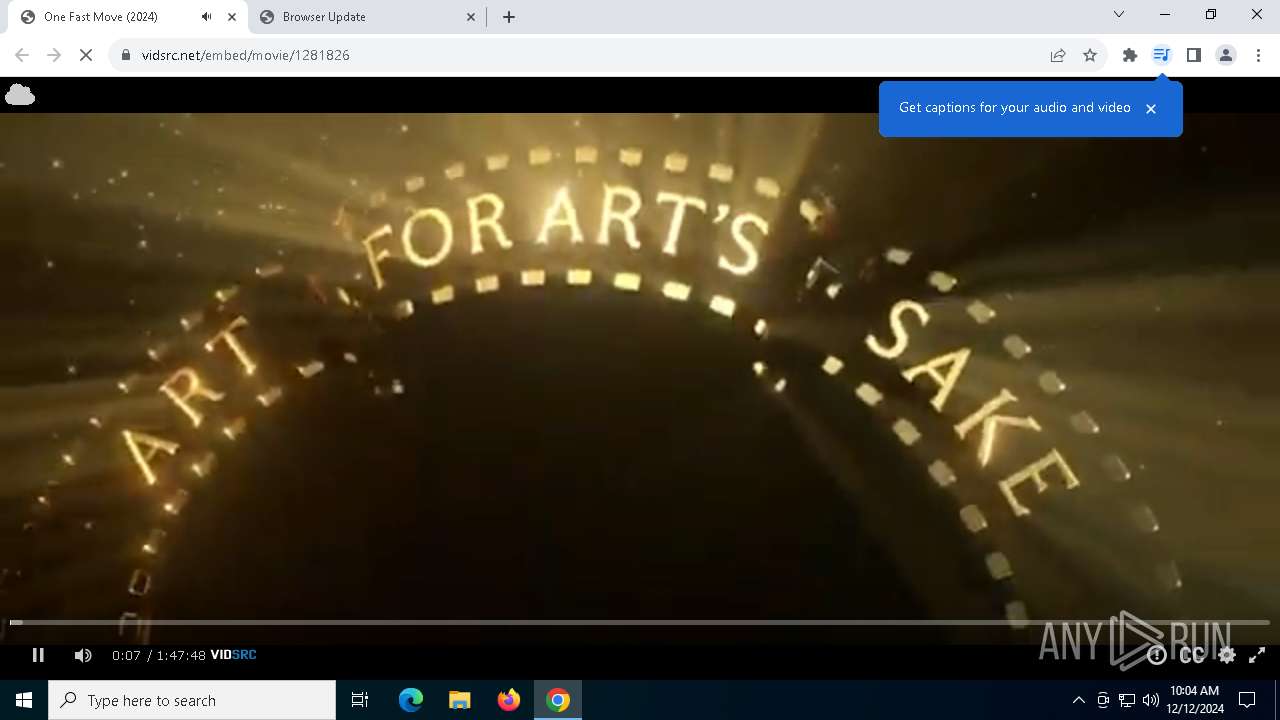Image resolution: width=1280 pixels, height=720 pixels.
Task: Click the cloud icon in player corner
Action: point(20,95)
